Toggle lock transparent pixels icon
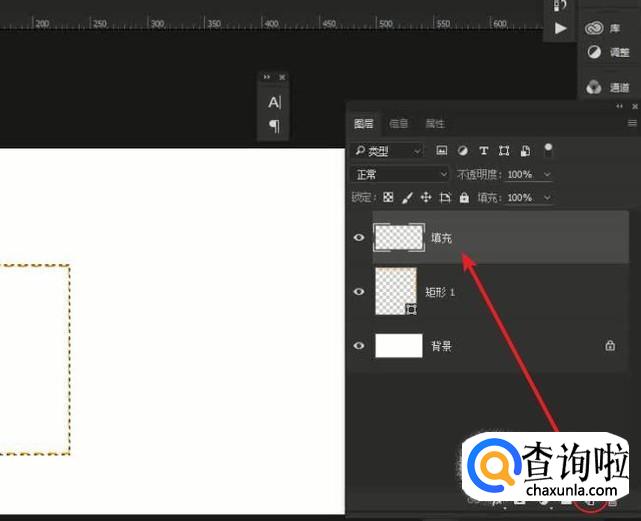The image size is (641, 521). pos(389,198)
